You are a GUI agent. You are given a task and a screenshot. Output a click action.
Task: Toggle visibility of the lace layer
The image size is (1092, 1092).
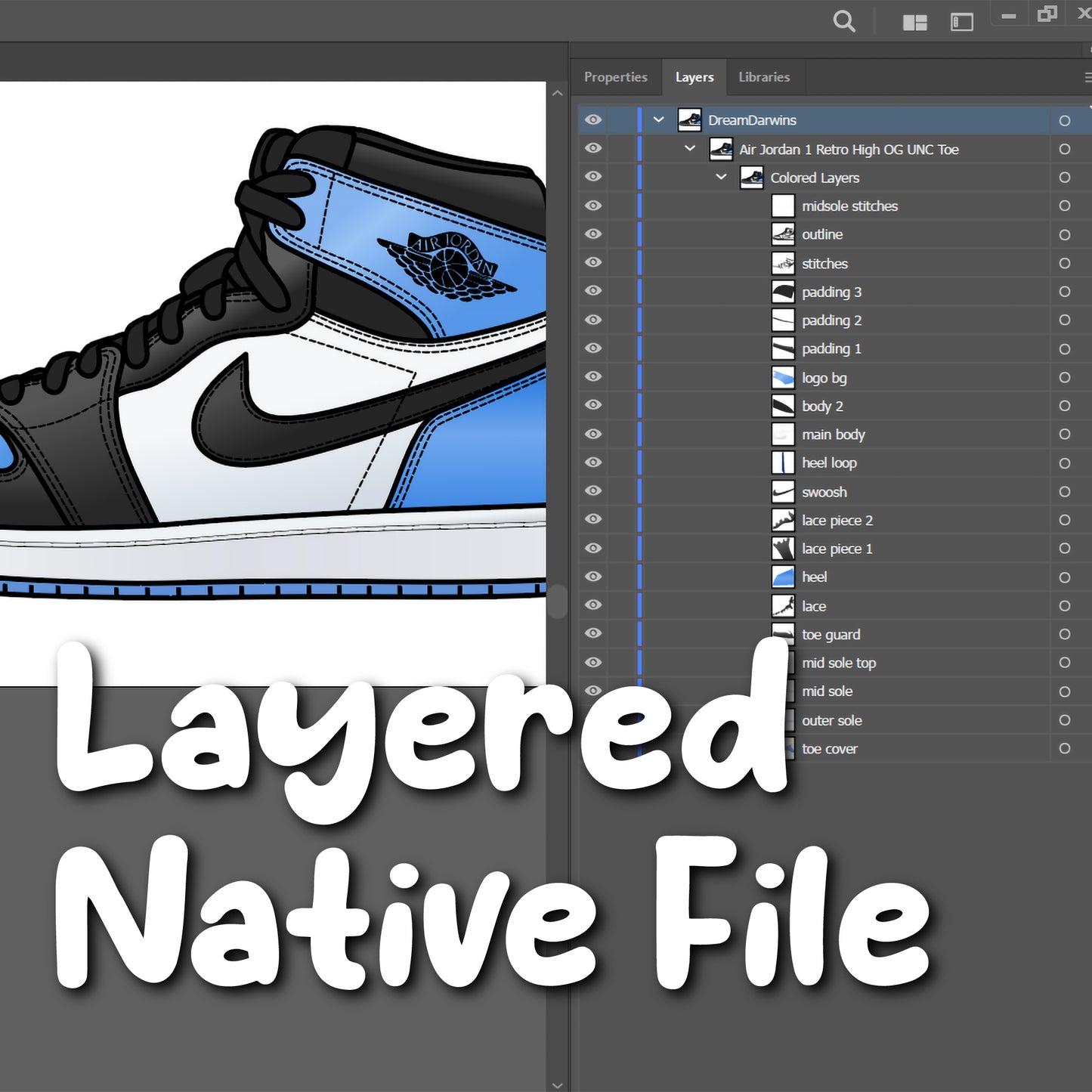[x=593, y=605]
